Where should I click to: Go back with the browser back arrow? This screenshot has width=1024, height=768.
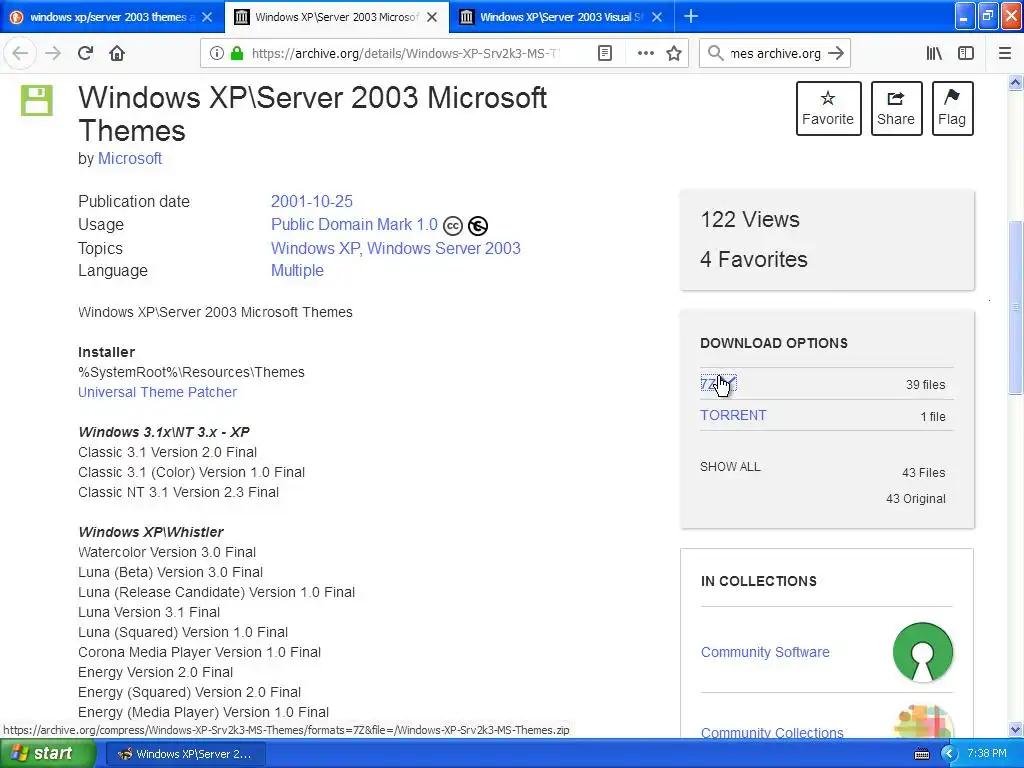[20, 53]
